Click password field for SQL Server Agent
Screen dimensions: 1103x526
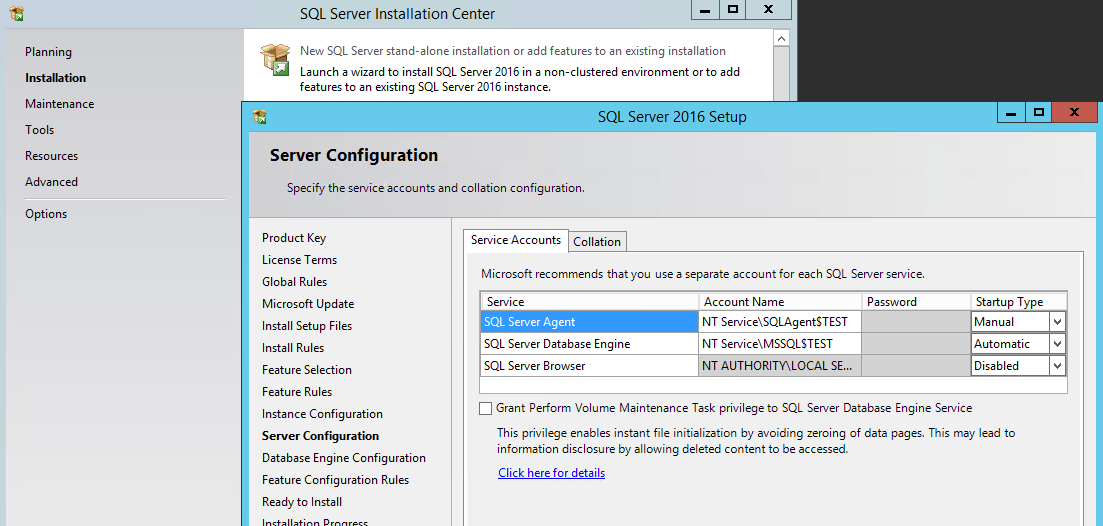coord(917,322)
